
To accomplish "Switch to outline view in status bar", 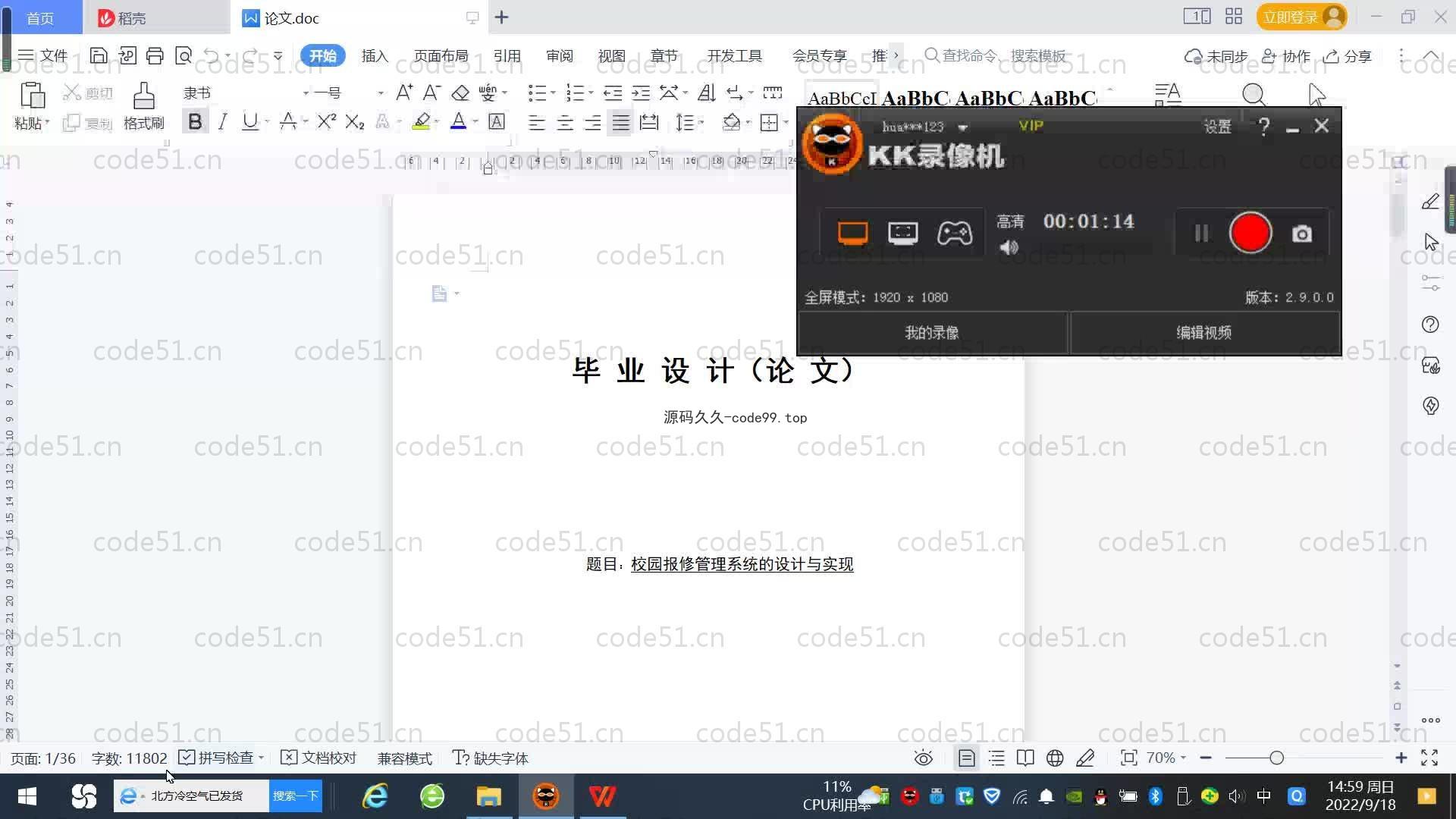I will pyautogui.click(x=996, y=758).
